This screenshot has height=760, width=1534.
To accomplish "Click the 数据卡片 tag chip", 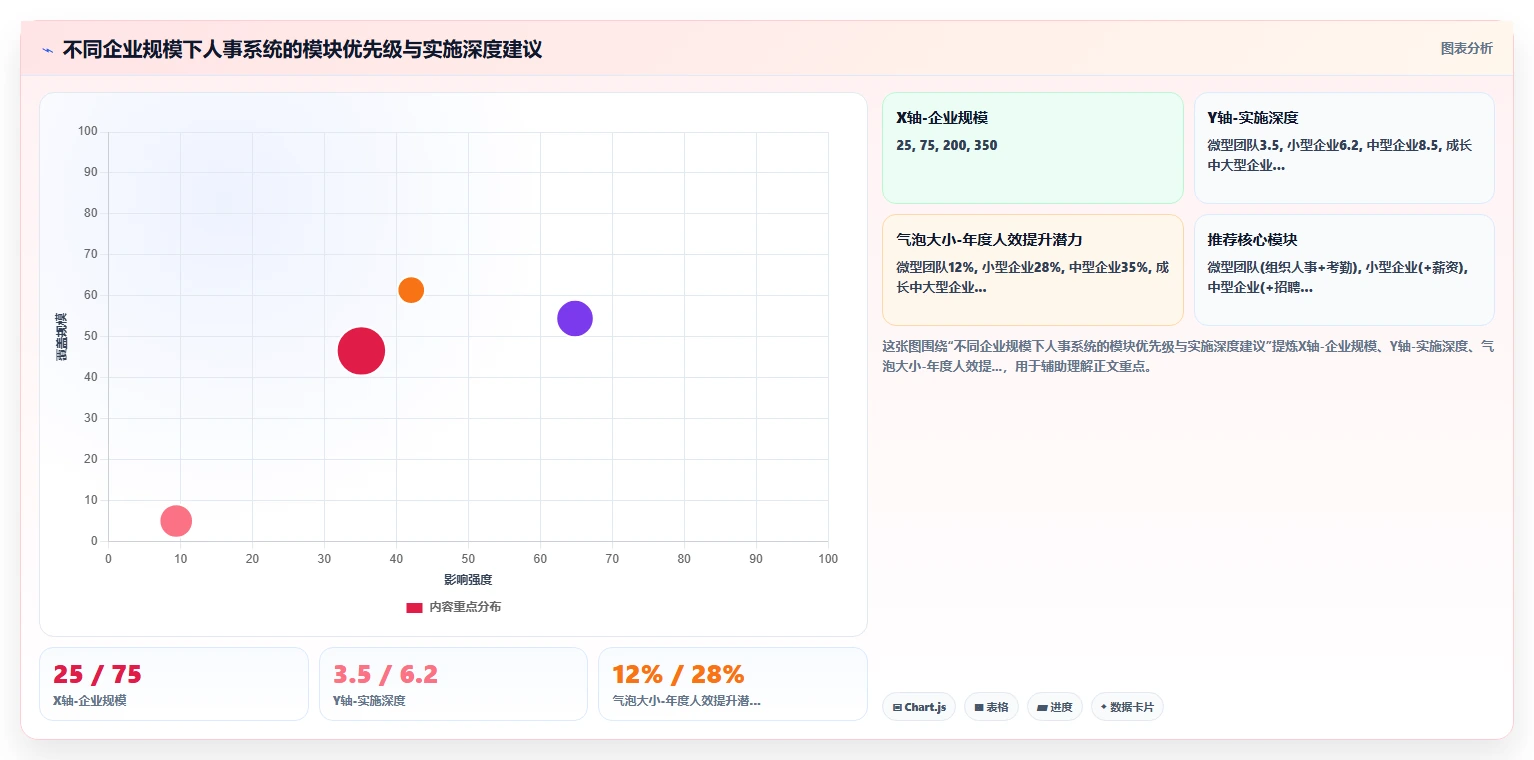I will point(1127,707).
